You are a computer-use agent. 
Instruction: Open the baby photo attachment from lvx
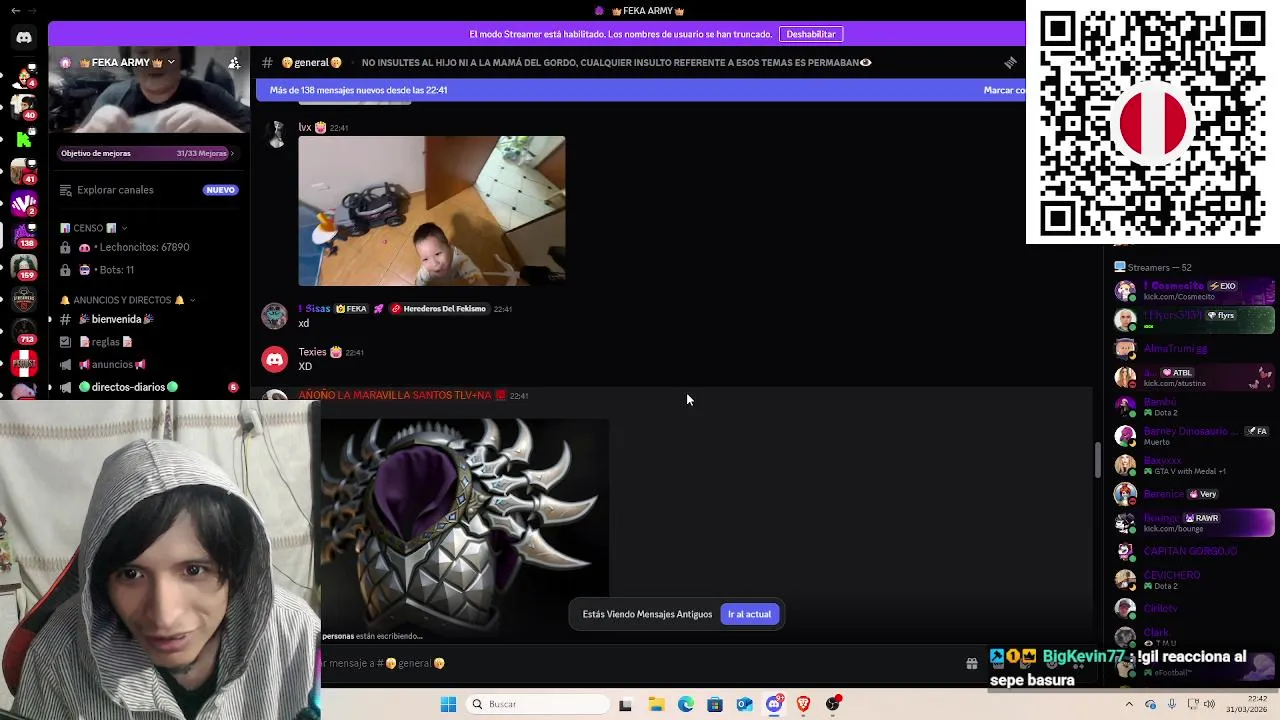tap(432, 211)
